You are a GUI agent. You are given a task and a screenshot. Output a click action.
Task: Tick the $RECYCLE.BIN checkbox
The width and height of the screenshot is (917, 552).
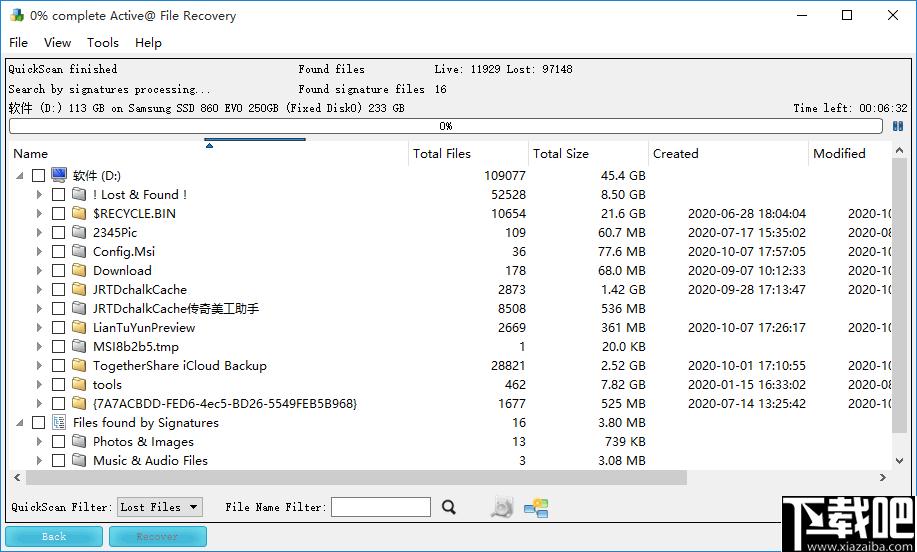pos(58,213)
